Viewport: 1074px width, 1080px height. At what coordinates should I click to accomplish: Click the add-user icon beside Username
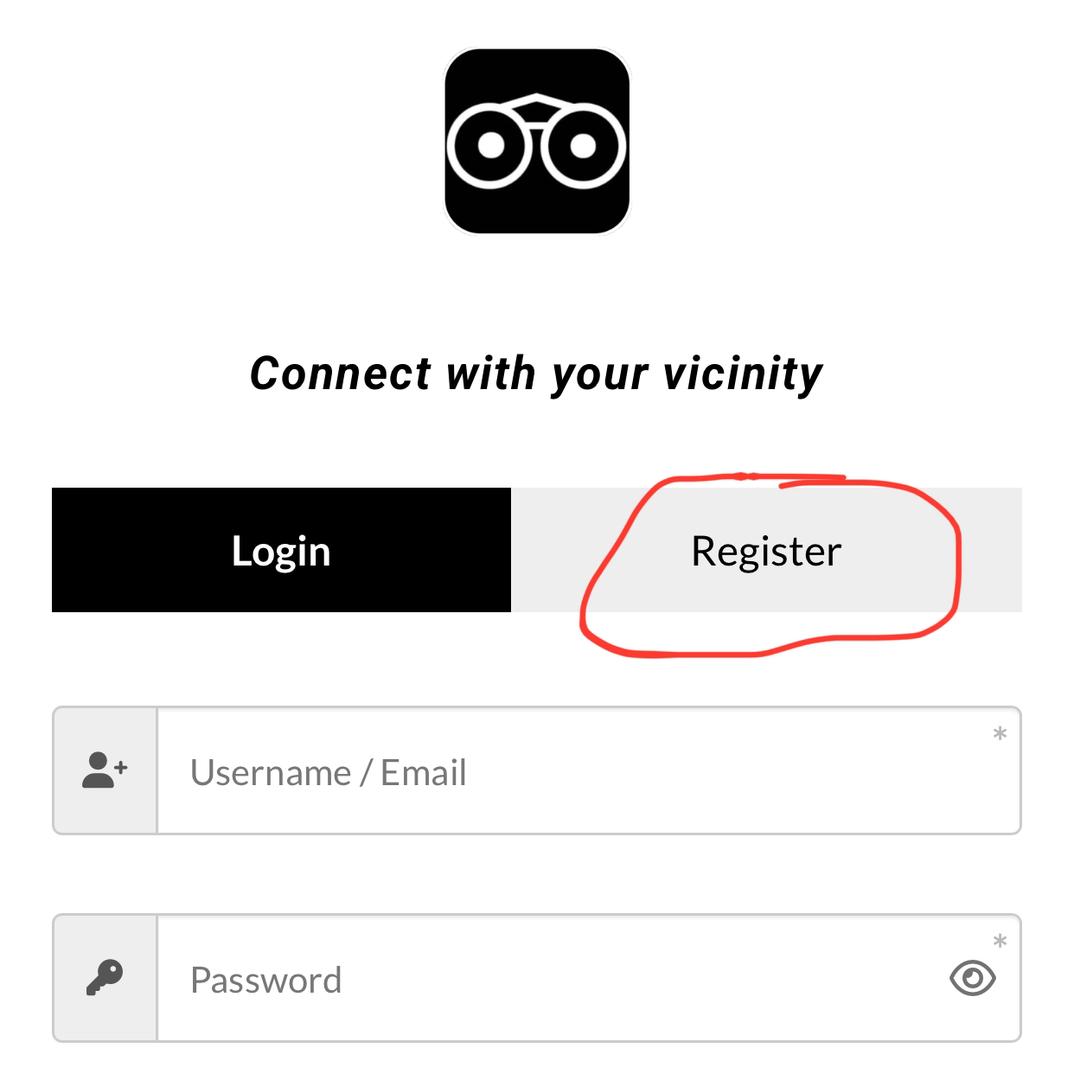pyautogui.click(x=105, y=770)
